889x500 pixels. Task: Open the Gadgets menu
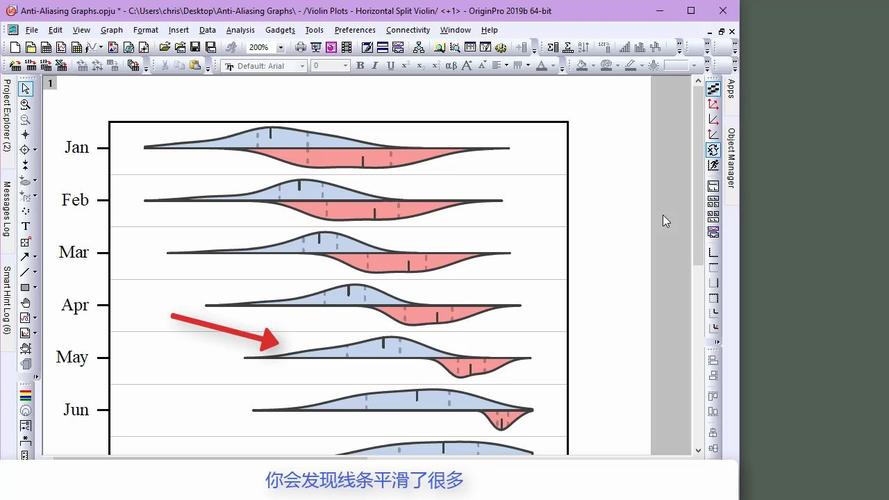[280, 30]
